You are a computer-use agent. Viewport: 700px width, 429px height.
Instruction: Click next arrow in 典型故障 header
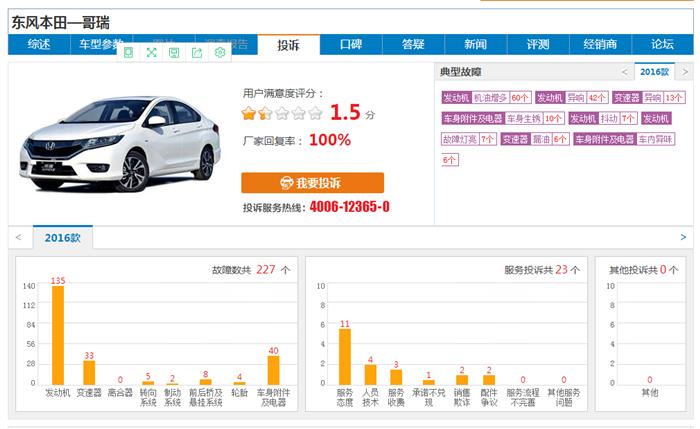685,72
